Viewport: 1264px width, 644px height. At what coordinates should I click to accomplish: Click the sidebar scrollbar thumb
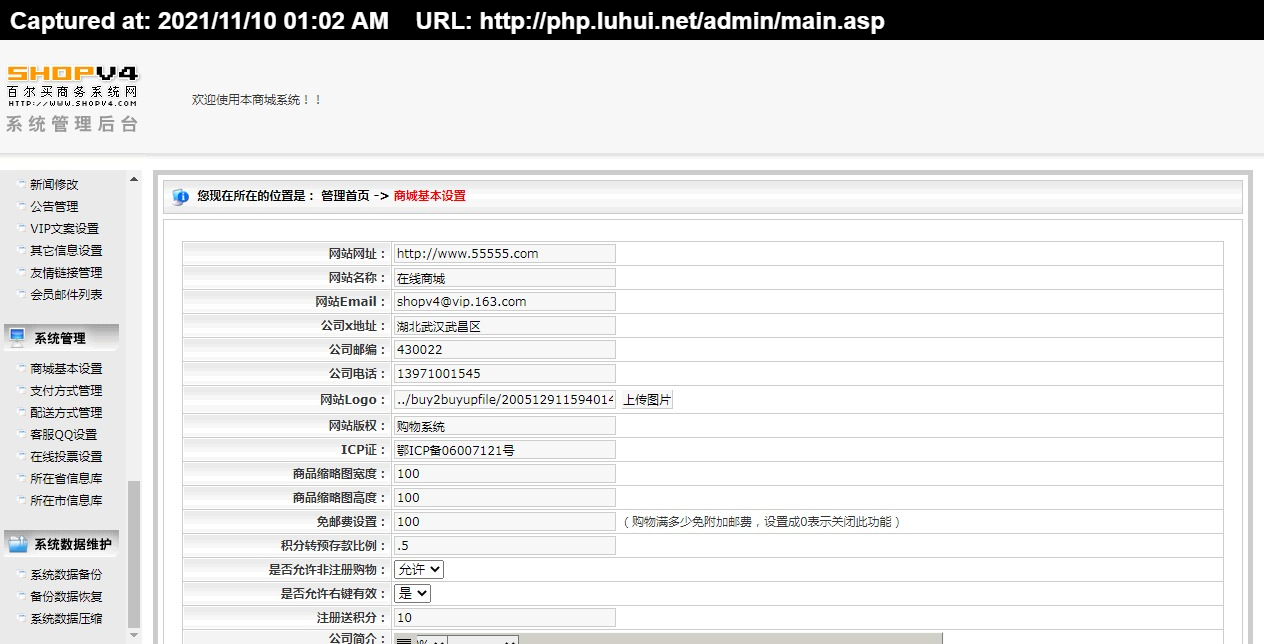coord(134,553)
